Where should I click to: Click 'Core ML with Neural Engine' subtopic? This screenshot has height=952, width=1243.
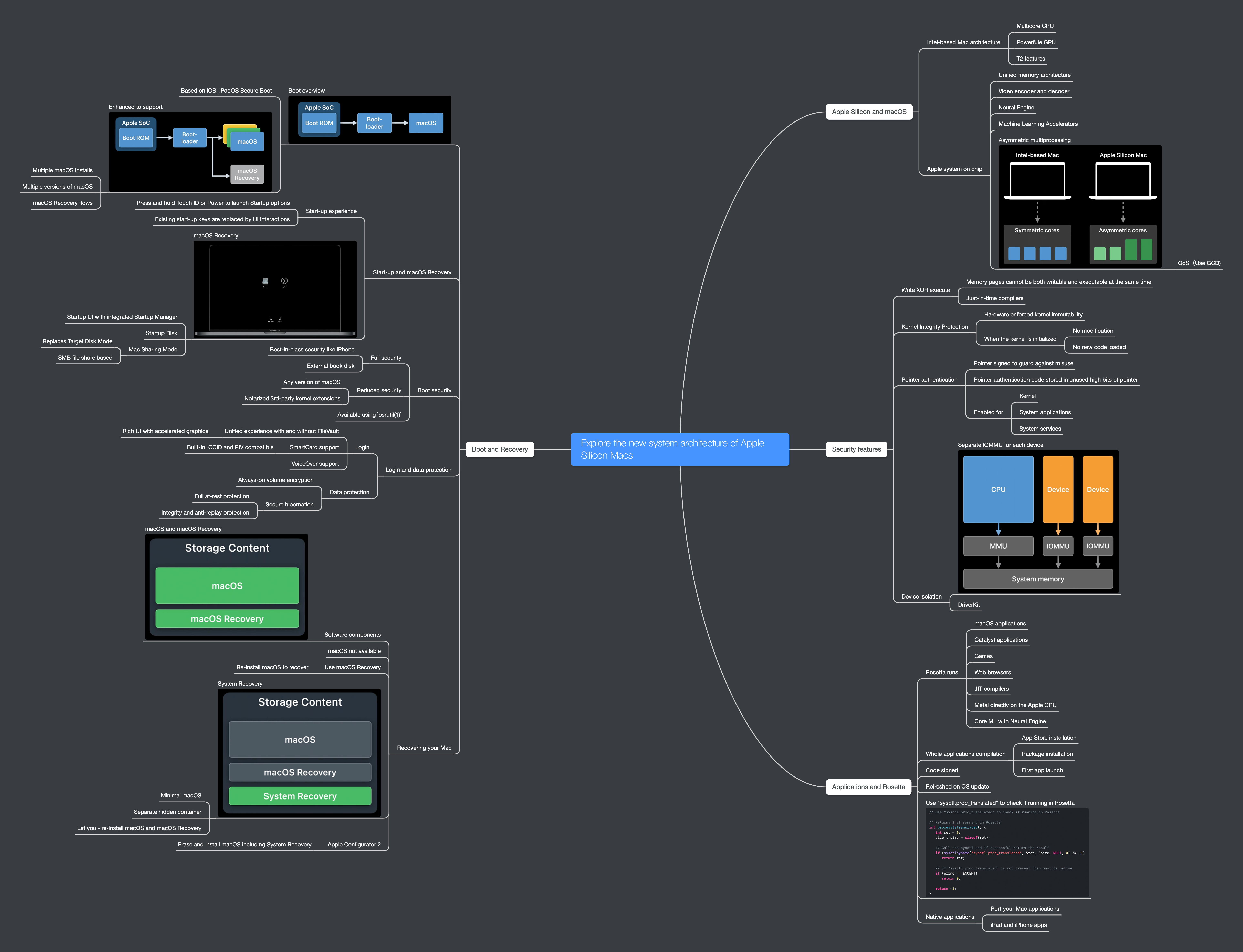point(1010,721)
